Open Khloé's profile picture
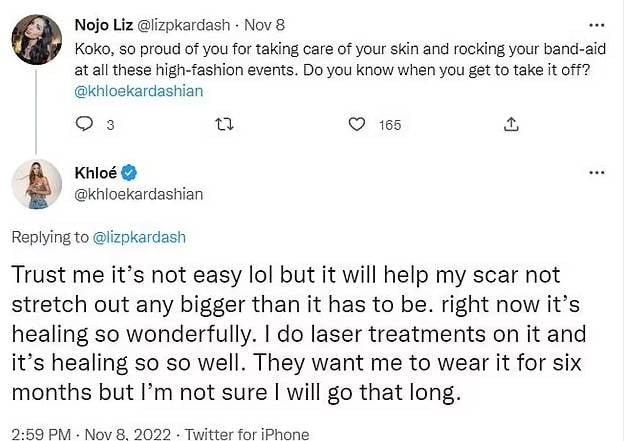The image size is (624, 441). [37, 184]
